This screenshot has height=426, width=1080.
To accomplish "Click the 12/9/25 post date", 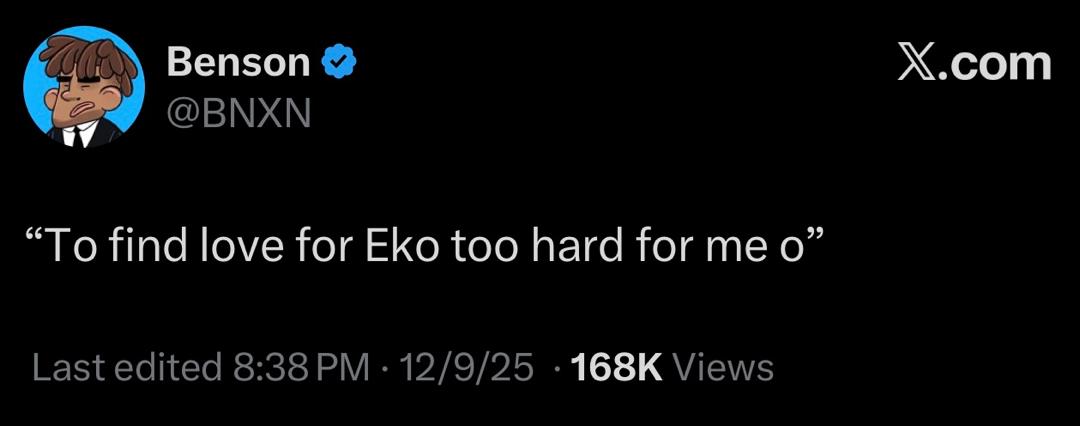I will [x=467, y=368].
